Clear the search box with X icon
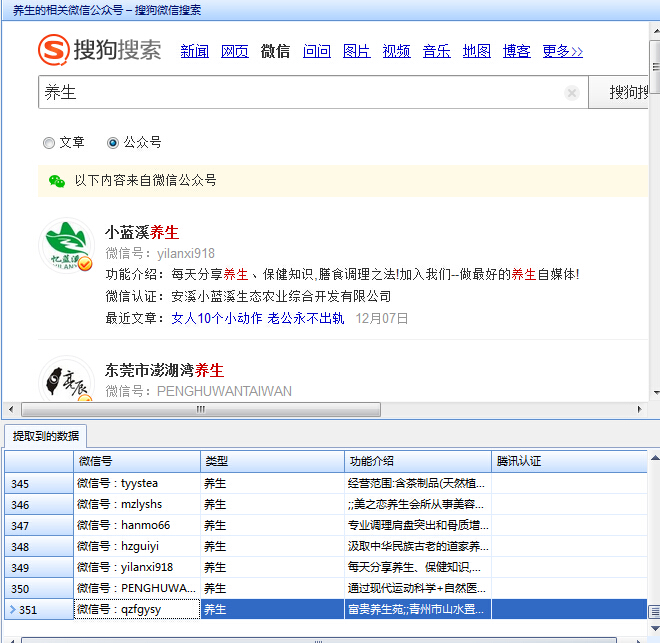The height and width of the screenshot is (643, 660). 572,93
